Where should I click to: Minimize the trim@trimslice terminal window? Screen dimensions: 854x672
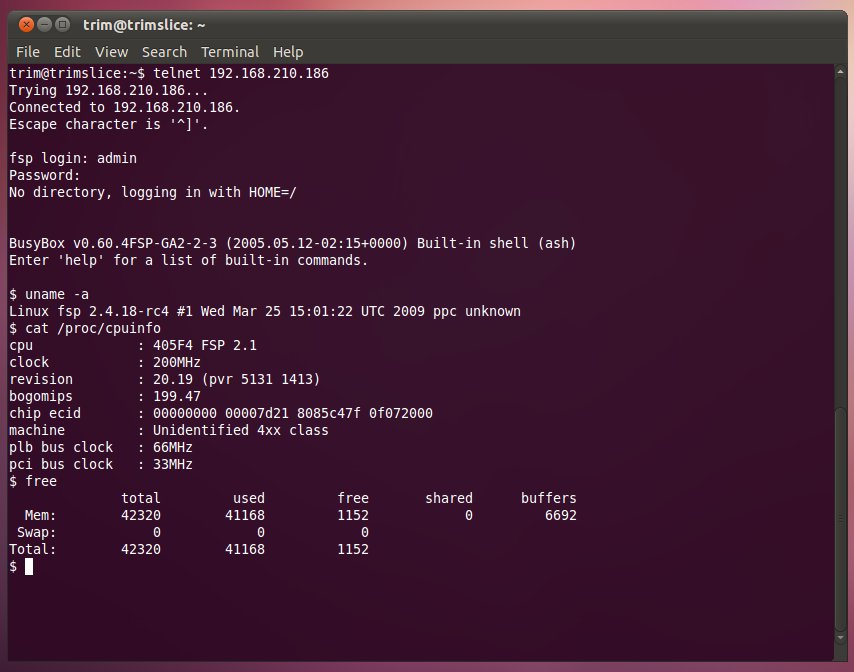[x=45, y=25]
